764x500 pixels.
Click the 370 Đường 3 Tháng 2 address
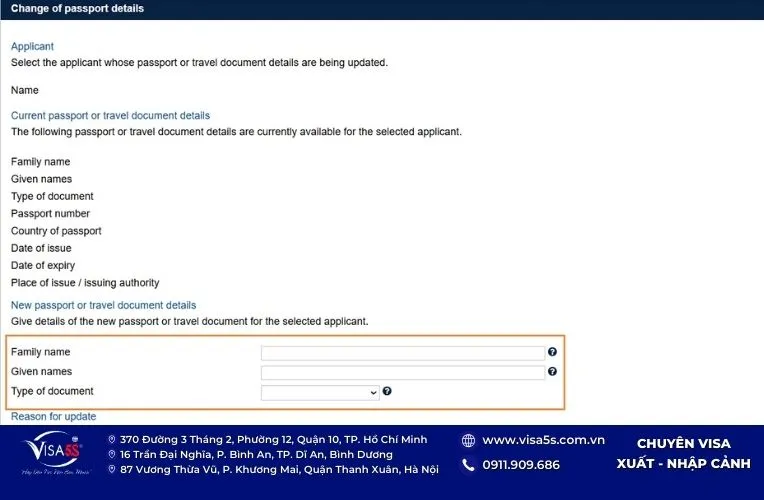pos(273,440)
